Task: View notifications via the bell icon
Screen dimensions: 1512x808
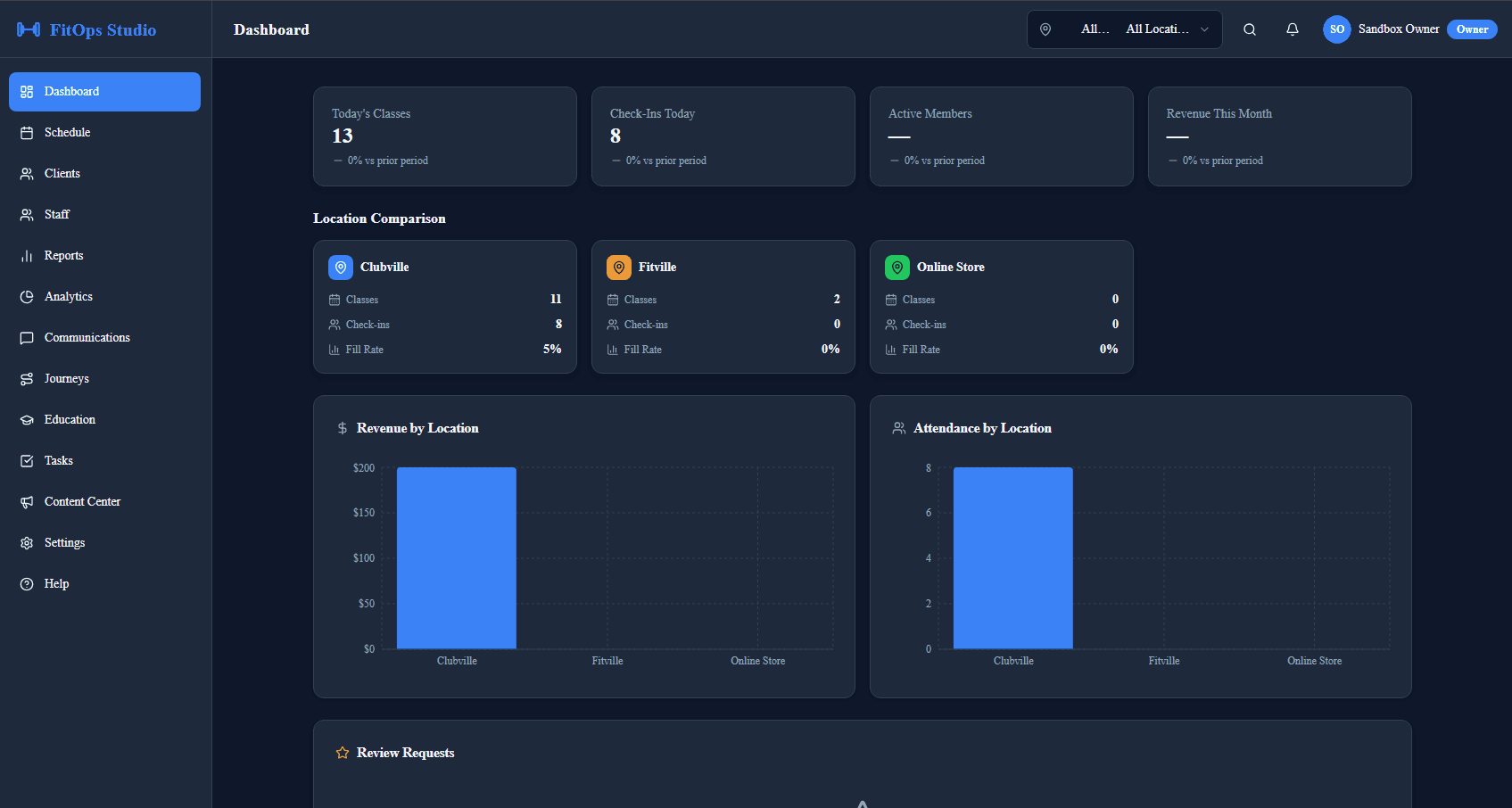Action: tap(1292, 29)
